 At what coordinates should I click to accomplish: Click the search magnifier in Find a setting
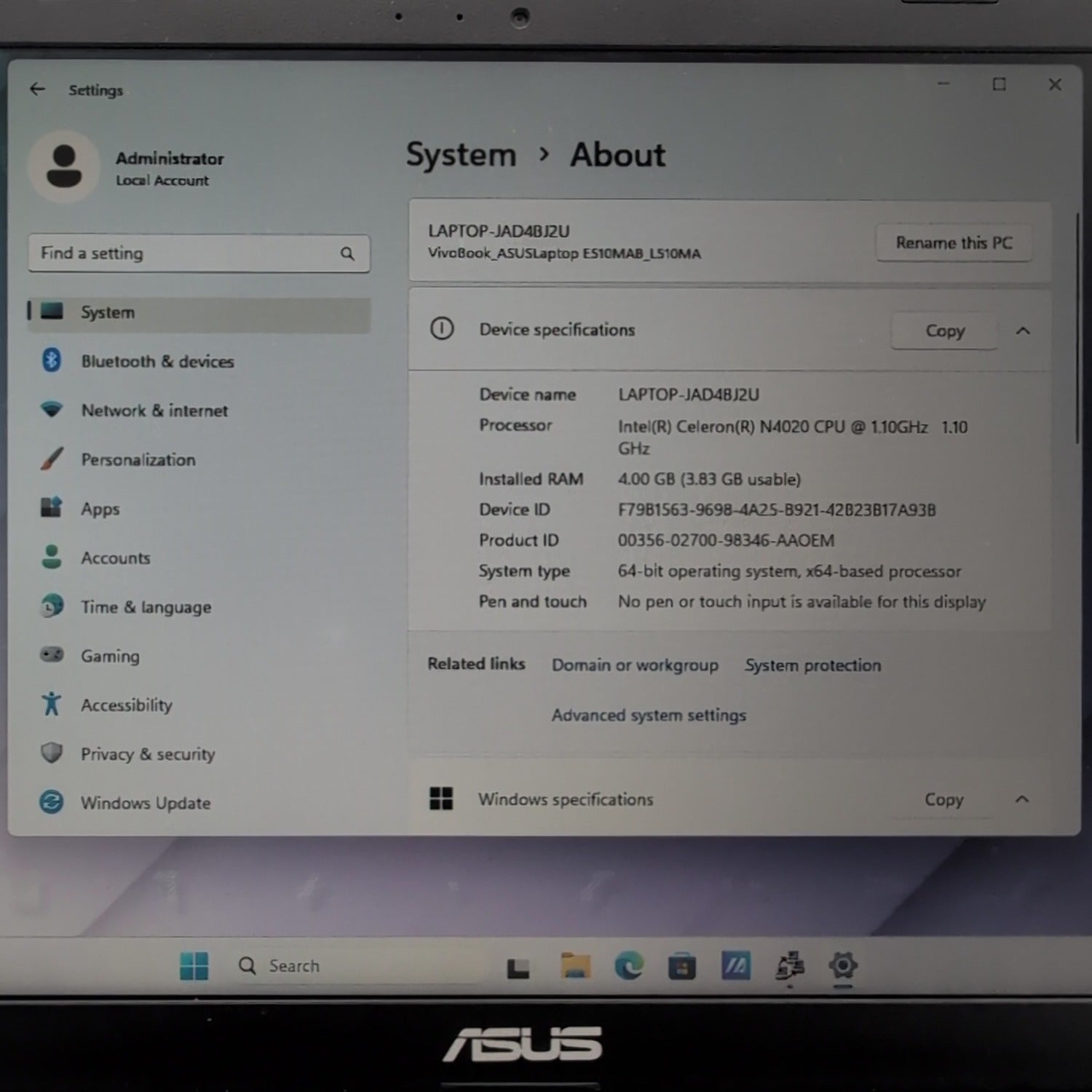347,253
